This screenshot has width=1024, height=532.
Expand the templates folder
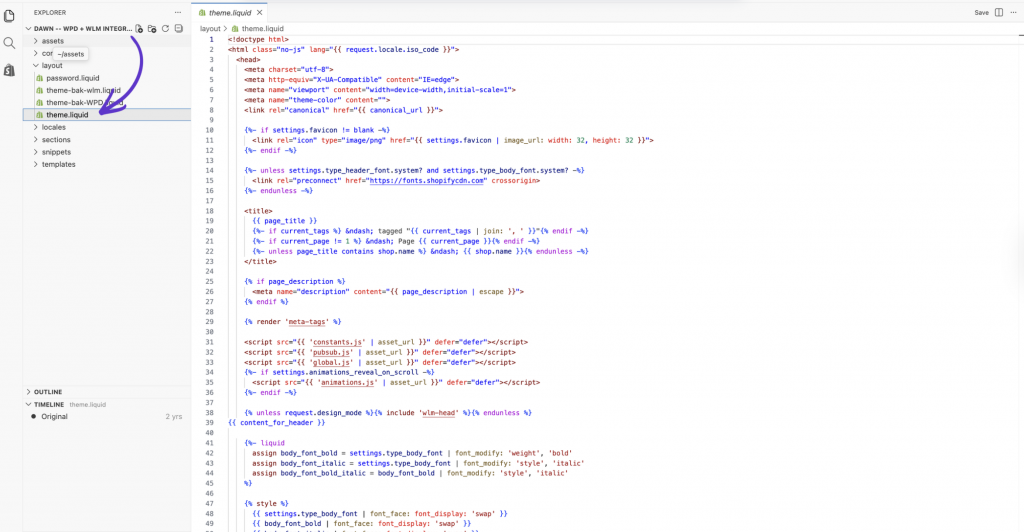[36, 164]
